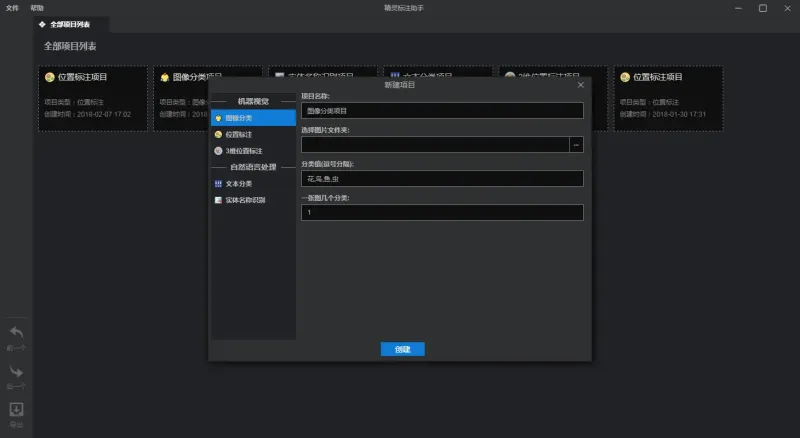Click the diamond icon on 全部项目列表 tab
Image resolution: width=800 pixels, height=438 pixels.
pyautogui.click(x=42, y=25)
